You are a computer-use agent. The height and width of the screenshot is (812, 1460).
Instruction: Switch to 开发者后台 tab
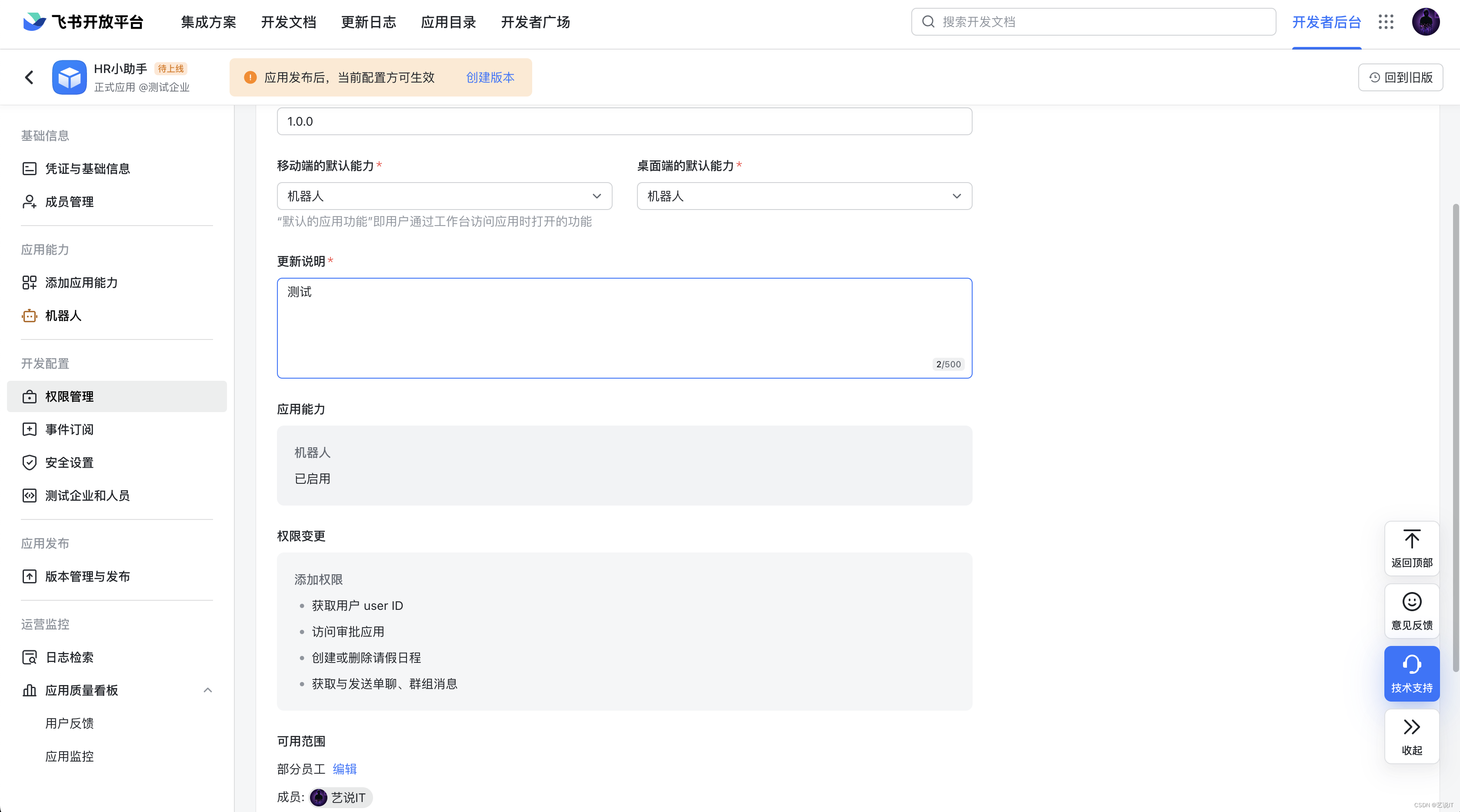pyautogui.click(x=1326, y=22)
